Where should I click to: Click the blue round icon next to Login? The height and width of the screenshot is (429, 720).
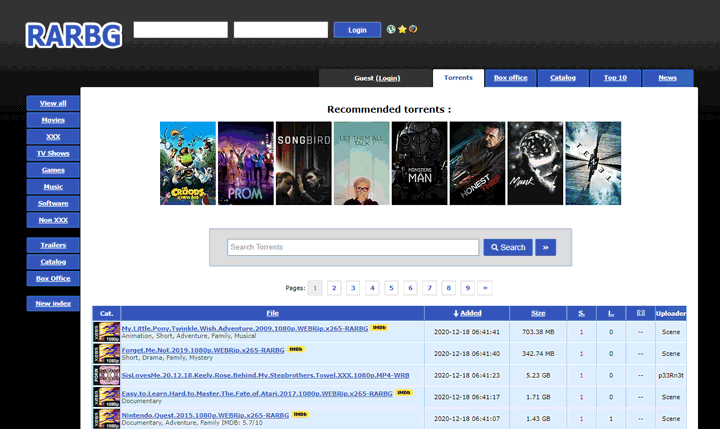pos(391,29)
